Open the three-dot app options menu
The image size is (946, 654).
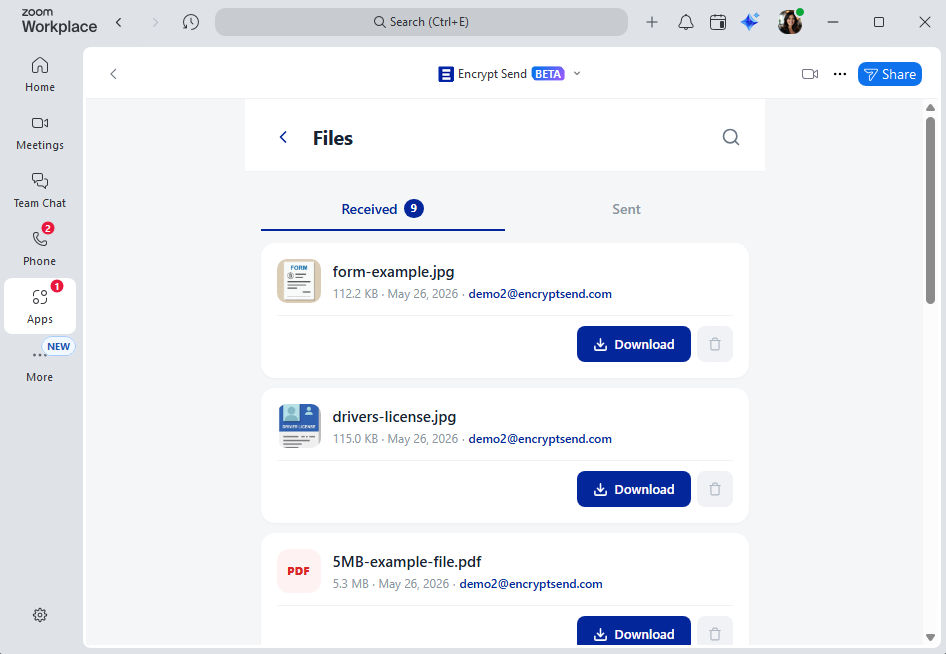click(840, 74)
